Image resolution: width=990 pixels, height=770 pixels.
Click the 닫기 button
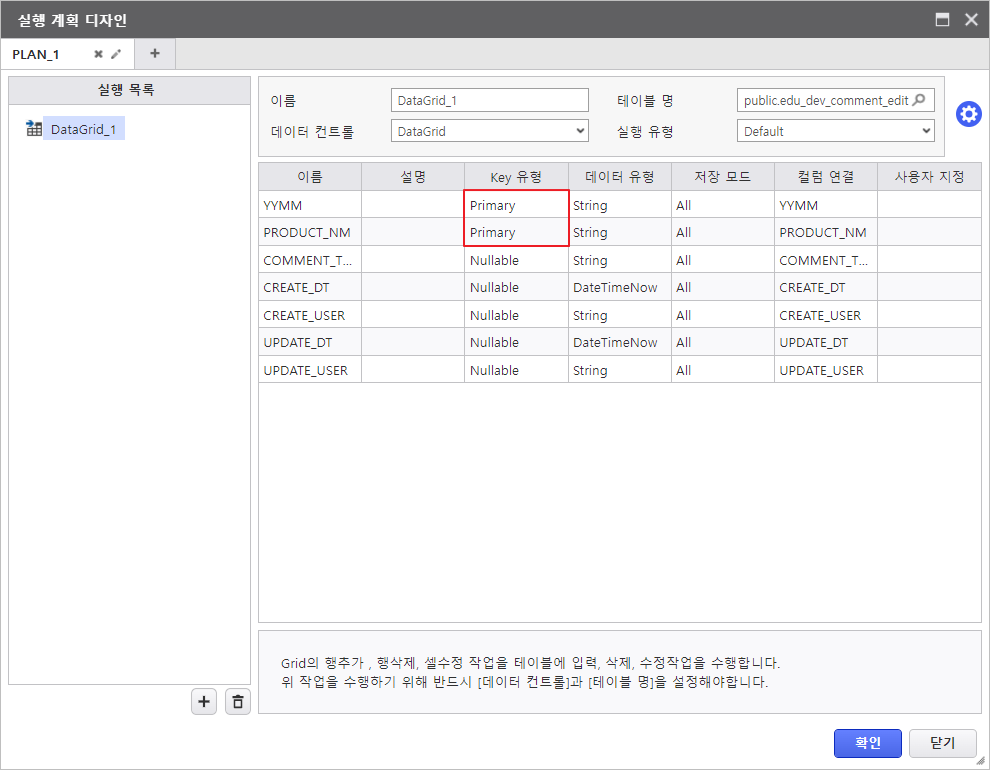[943, 743]
